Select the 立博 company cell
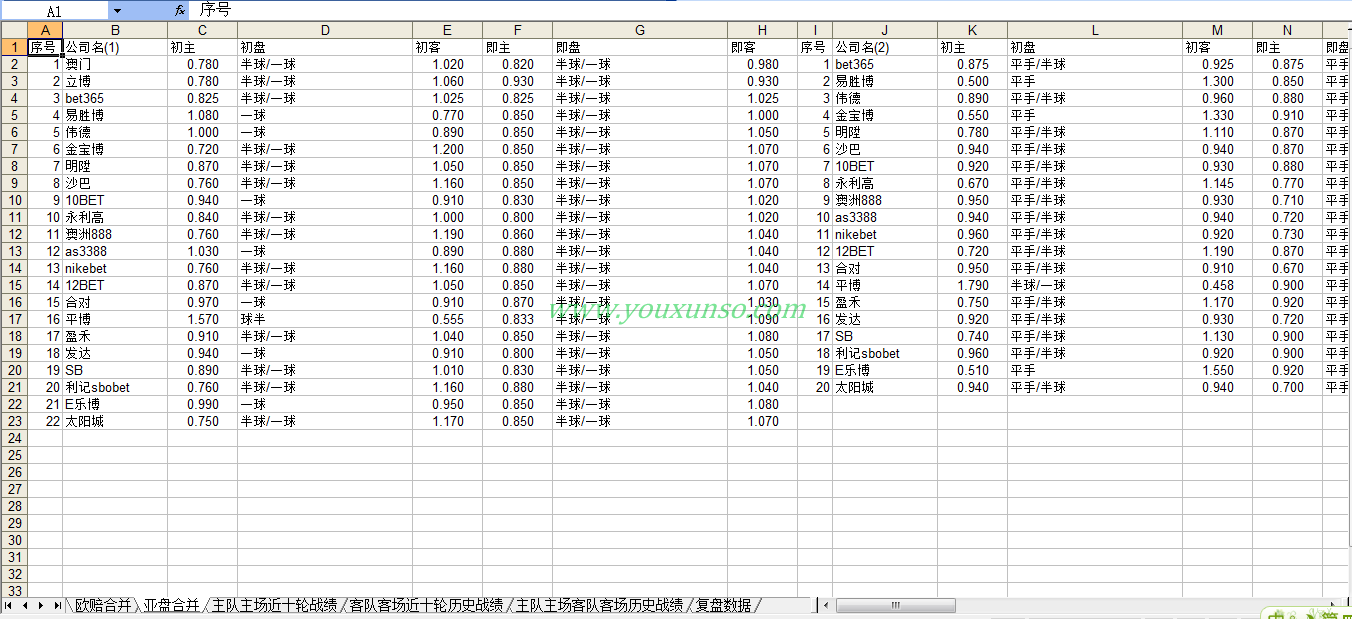This screenshot has width=1352, height=619. pyautogui.click(x=115, y=81)
